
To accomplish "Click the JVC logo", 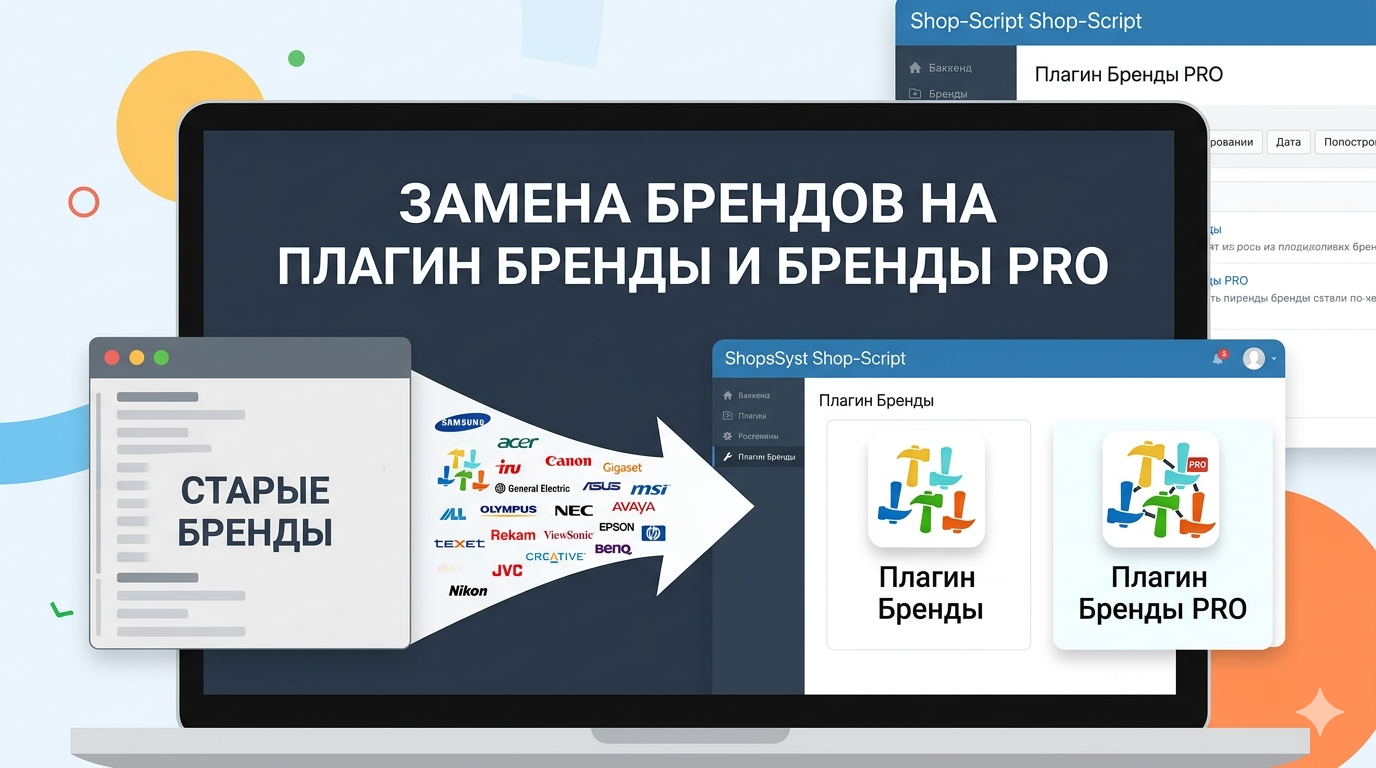I will (507, 570).
